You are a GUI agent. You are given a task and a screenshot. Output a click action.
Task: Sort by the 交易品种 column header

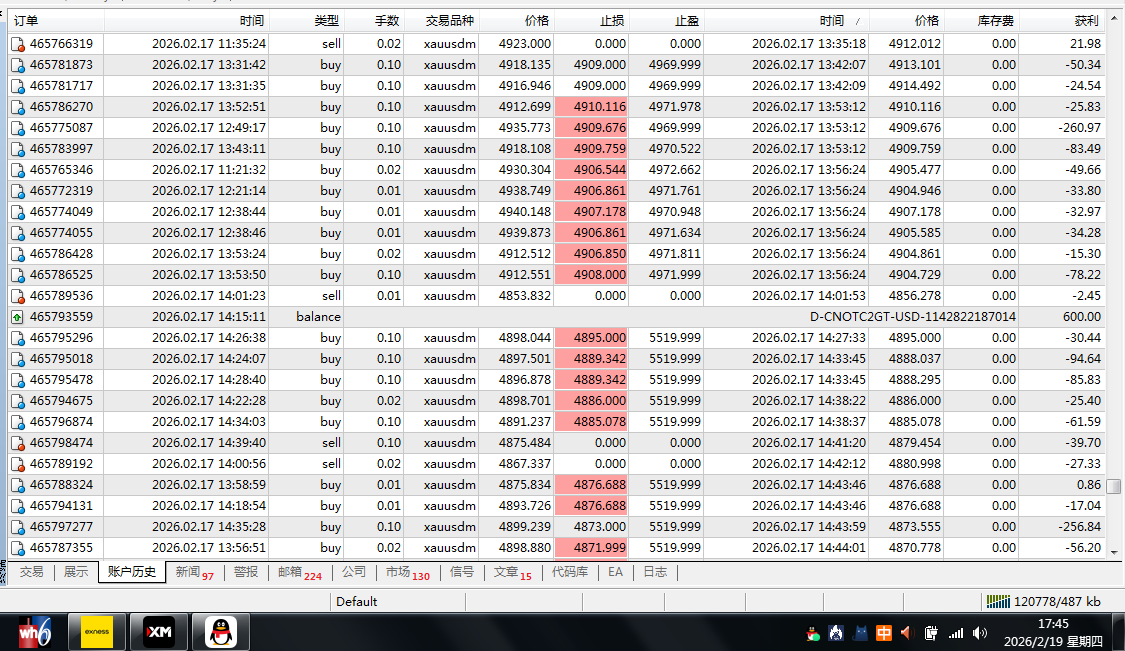[449, 20]
